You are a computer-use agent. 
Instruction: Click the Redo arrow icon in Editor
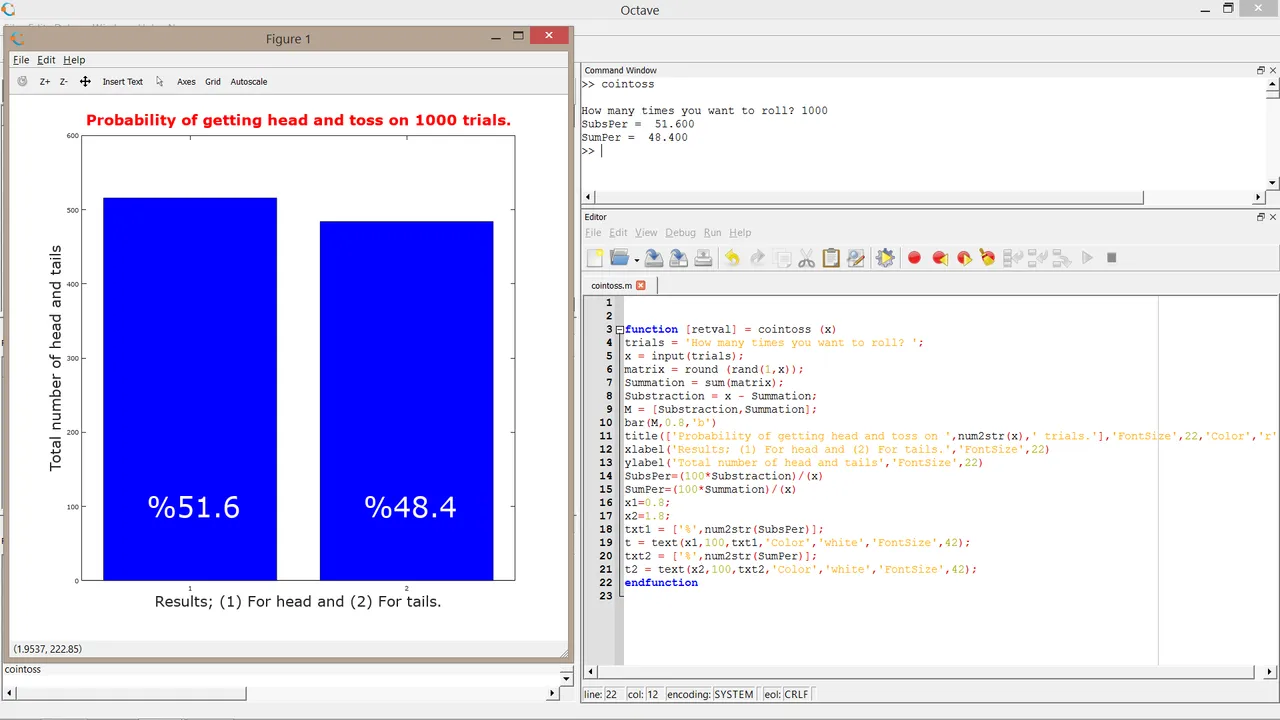tap(757, 258)
